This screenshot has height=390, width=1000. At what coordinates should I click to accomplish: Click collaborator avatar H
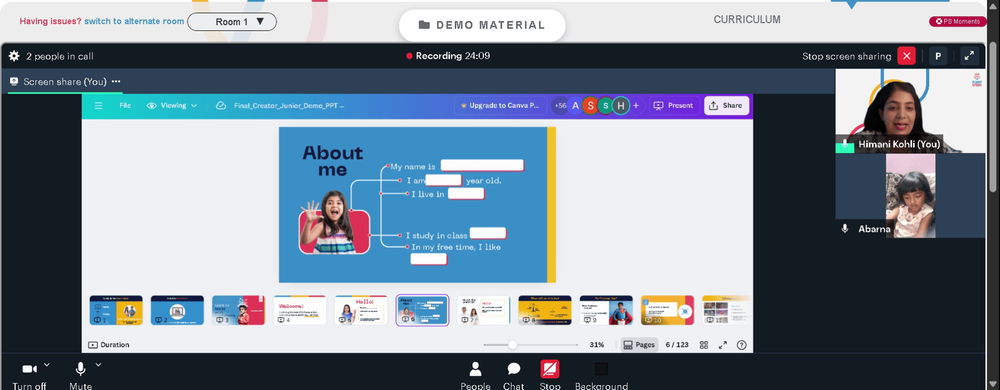pyautogui.click(x=621, y=106)
